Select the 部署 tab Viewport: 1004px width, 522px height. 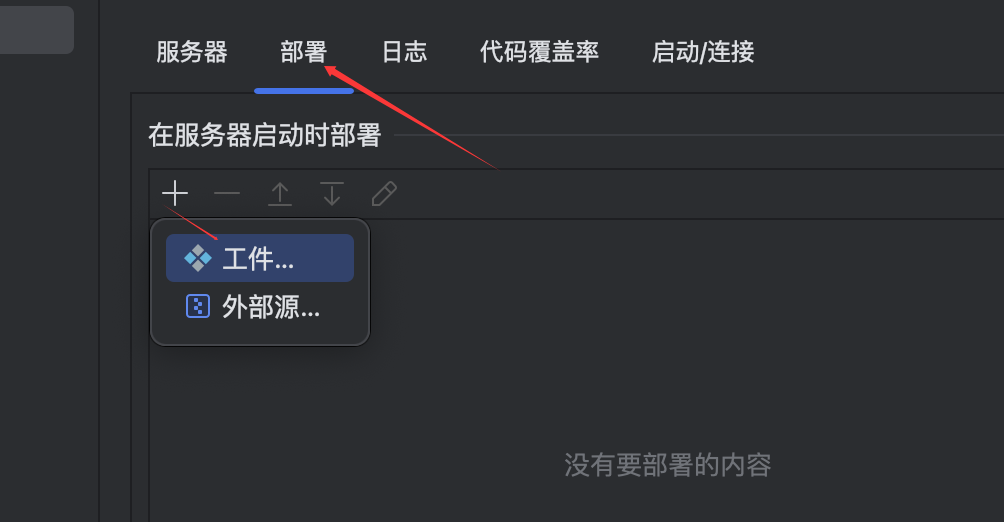pos(304,52)
